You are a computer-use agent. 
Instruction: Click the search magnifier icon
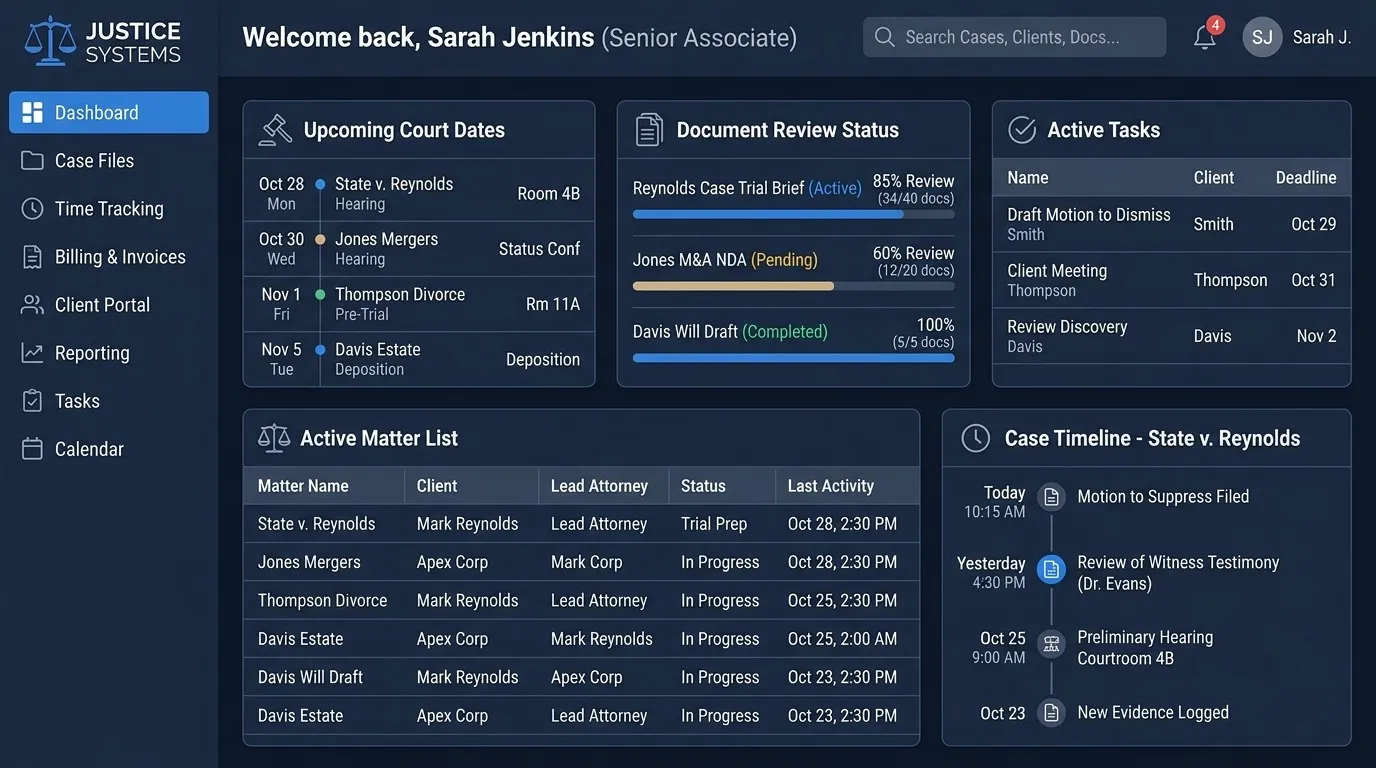click(884, 37)
